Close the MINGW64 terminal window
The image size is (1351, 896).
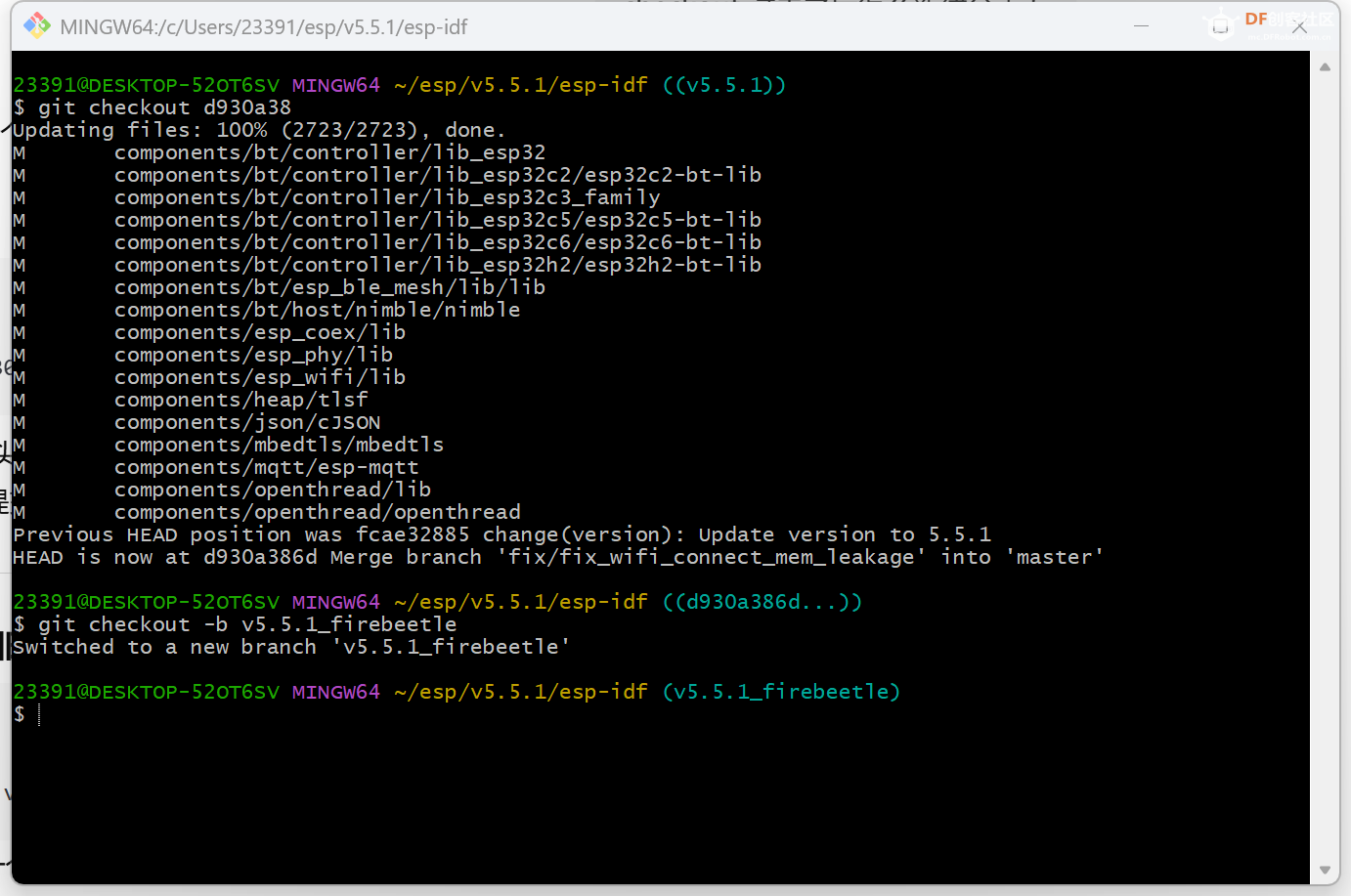(x=1299, y=26)
